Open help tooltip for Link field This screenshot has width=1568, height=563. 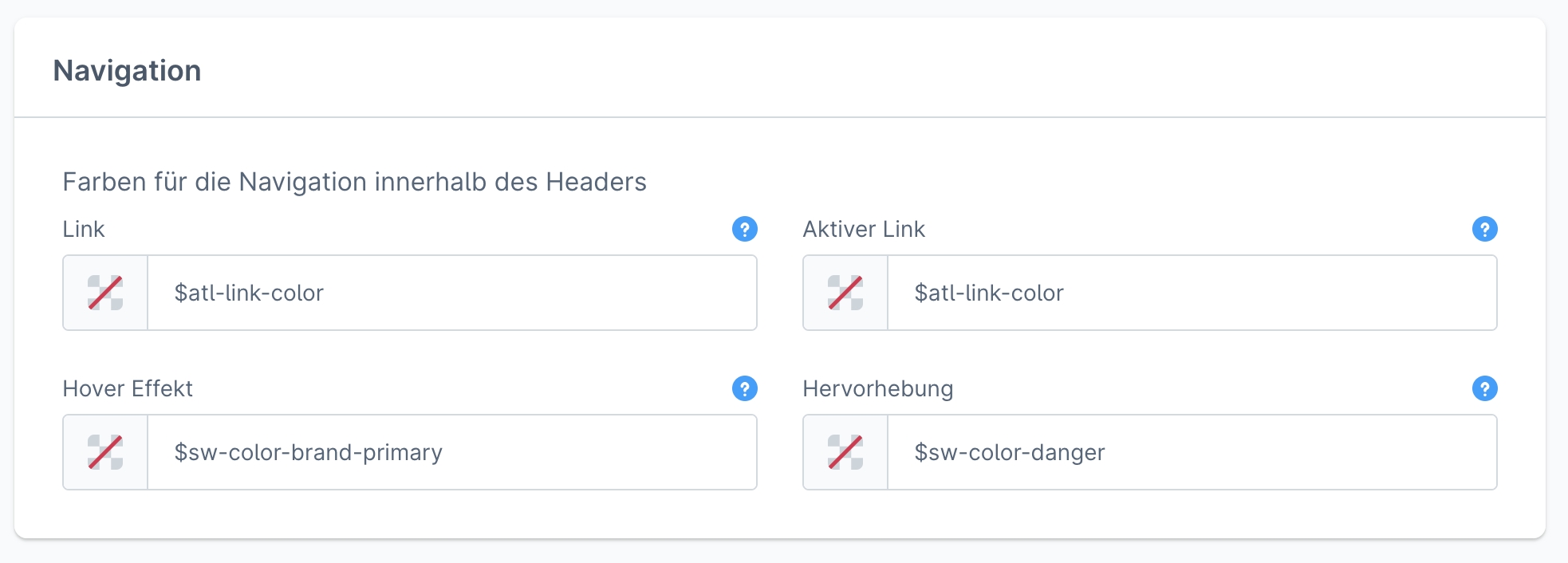744,230
